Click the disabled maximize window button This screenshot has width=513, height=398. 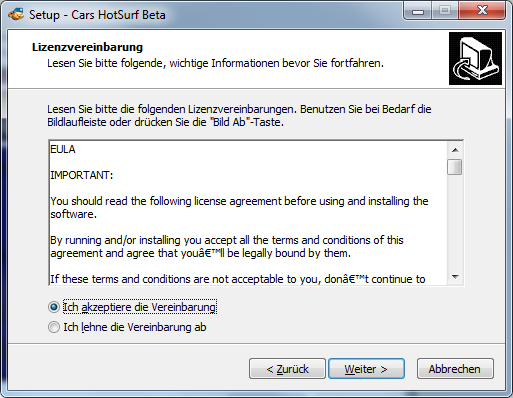[445, 11]
